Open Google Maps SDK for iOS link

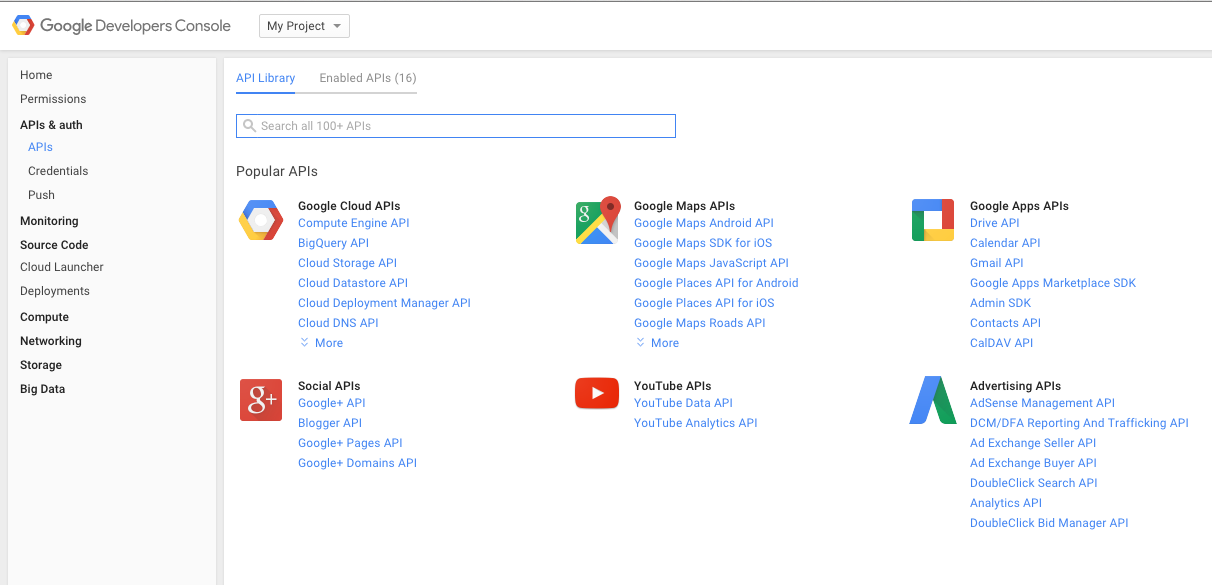(x=703, y=243)
